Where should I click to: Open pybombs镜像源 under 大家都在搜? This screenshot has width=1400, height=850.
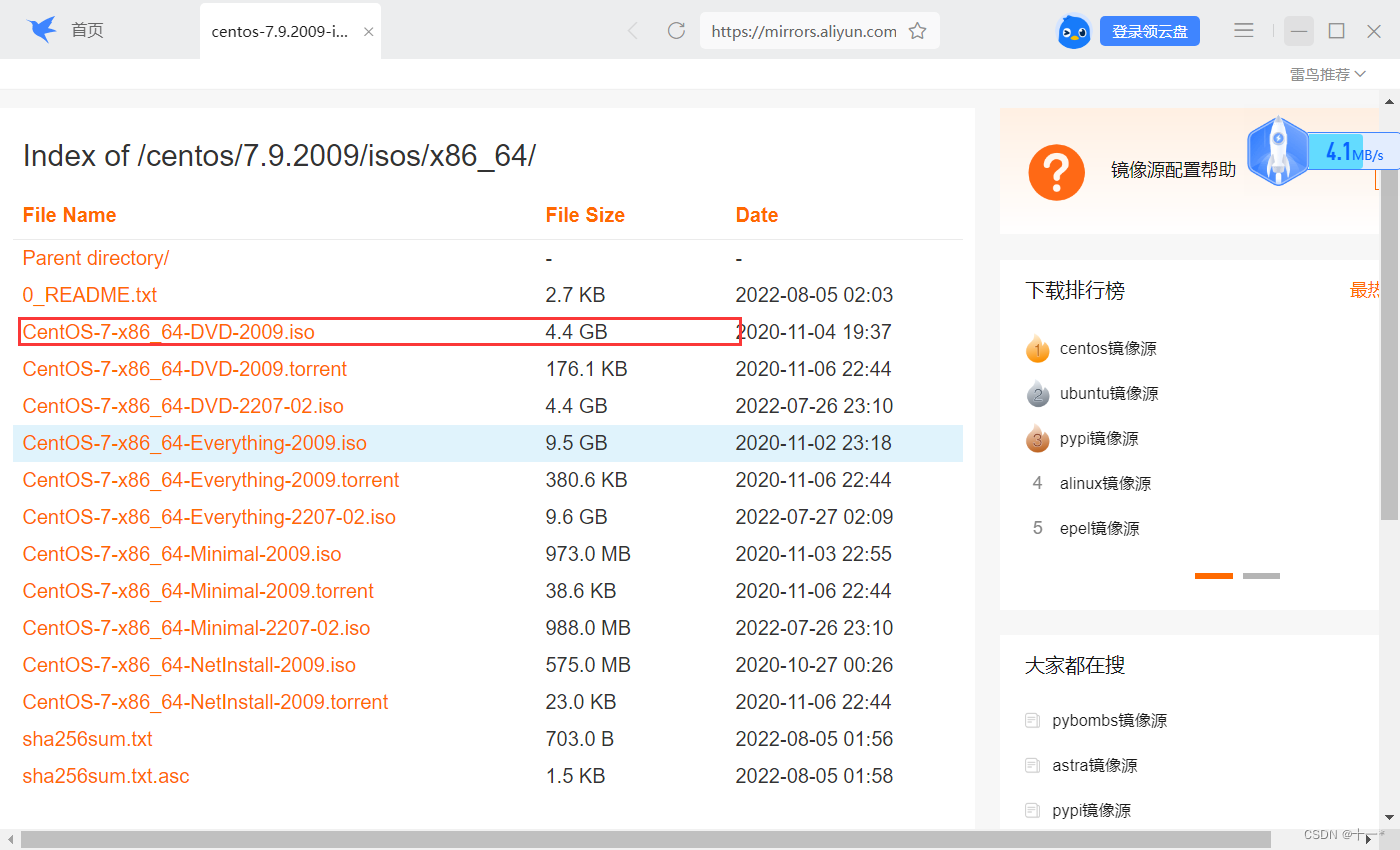(1109, 720)
